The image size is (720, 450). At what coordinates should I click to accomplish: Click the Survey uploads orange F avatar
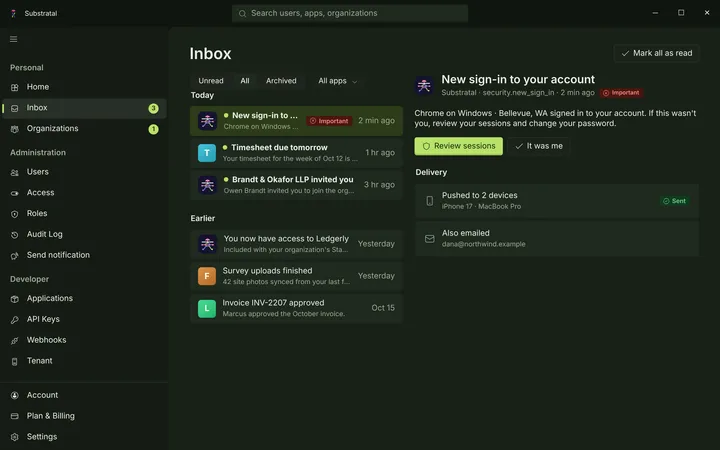click(207, 276)
